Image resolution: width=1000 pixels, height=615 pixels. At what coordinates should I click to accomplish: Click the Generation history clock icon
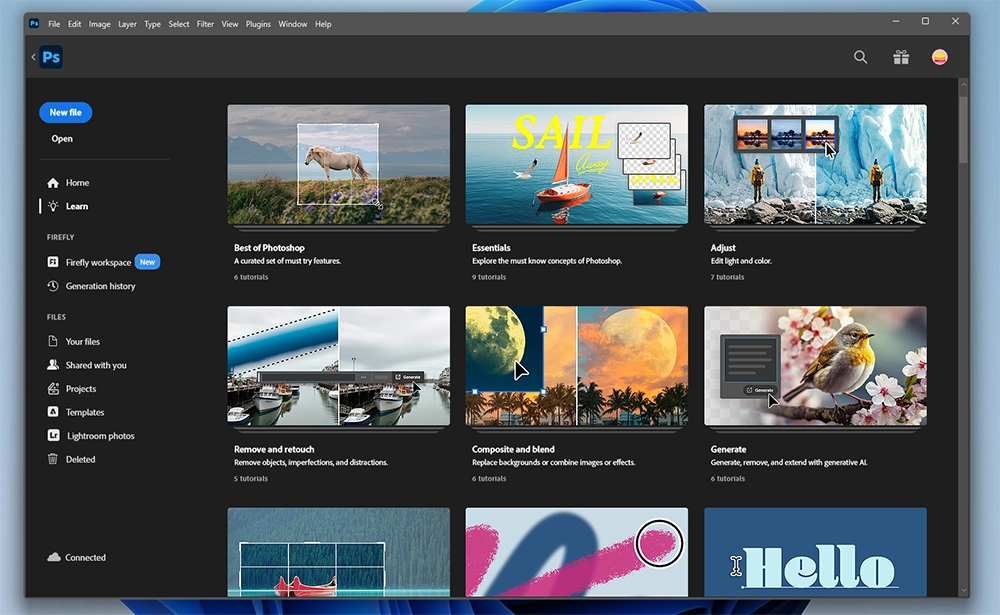tap(53, 286)
